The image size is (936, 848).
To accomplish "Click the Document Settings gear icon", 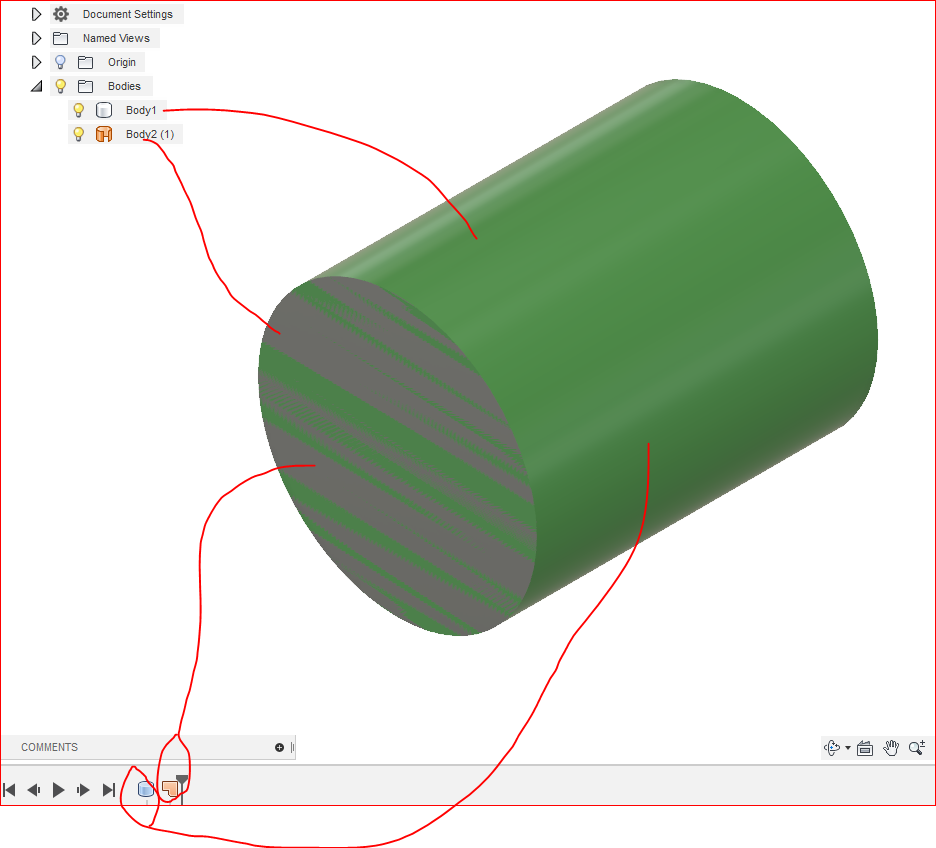I will point(60,14).
